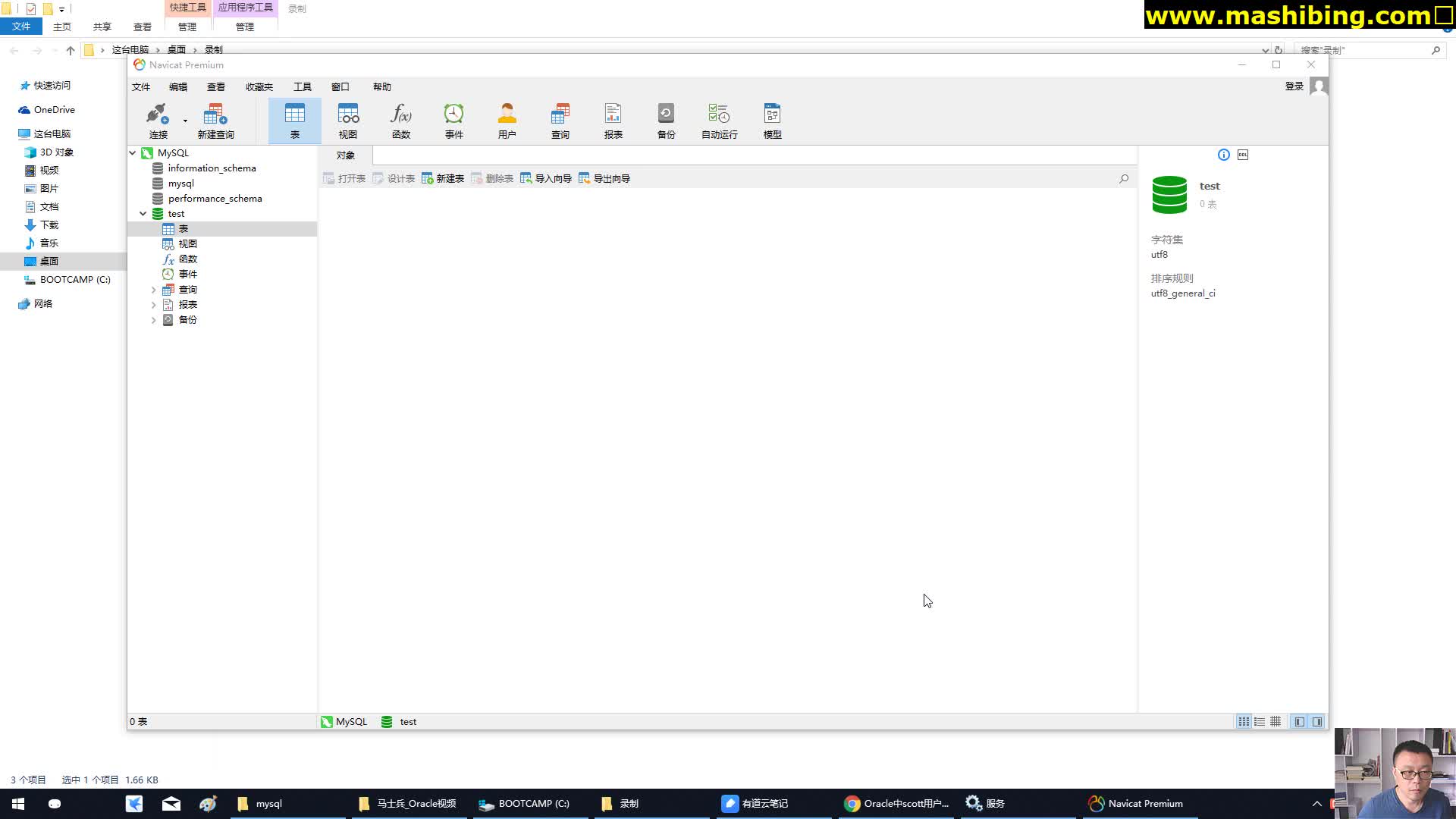Viewport: 1456px width, 819px height.
Task: Click the Objects (对象) tab
Action: pyautogui.click(x=346, y=155)
